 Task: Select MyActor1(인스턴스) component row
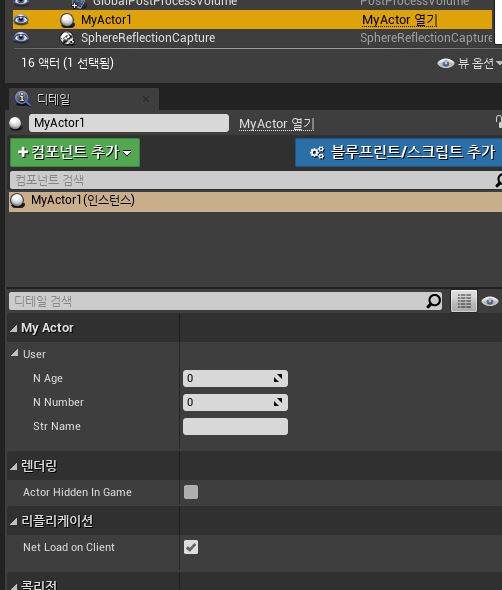(256, 201)
